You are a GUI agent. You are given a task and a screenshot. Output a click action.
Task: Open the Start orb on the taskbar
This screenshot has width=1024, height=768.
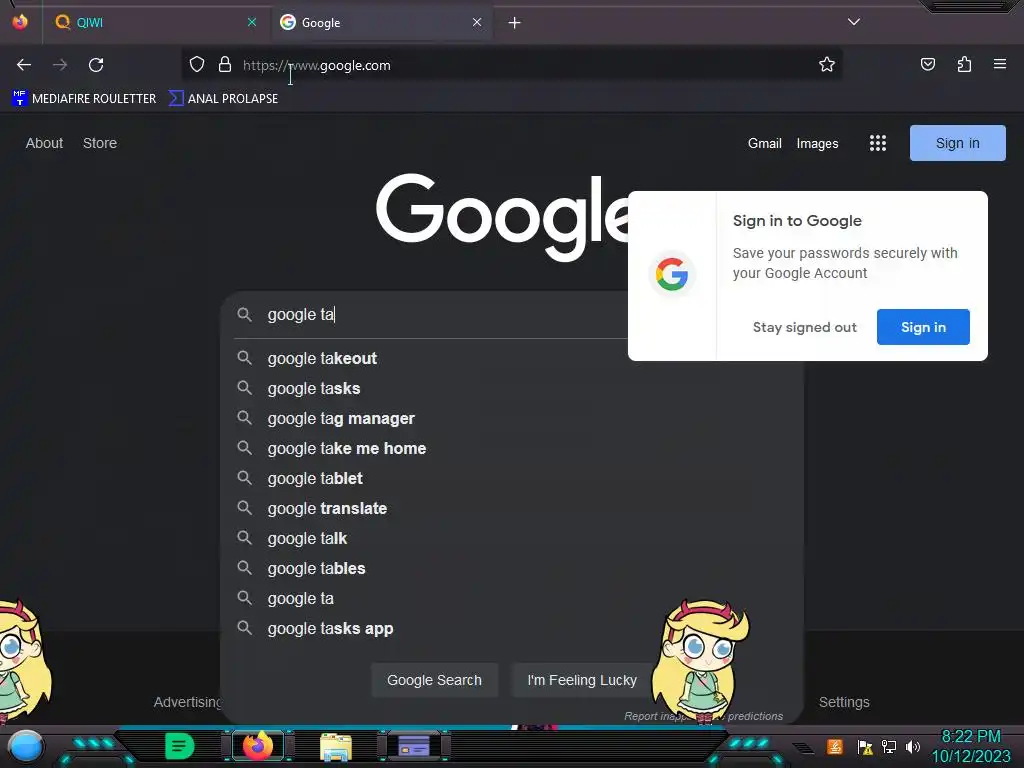tap(26, 746)
